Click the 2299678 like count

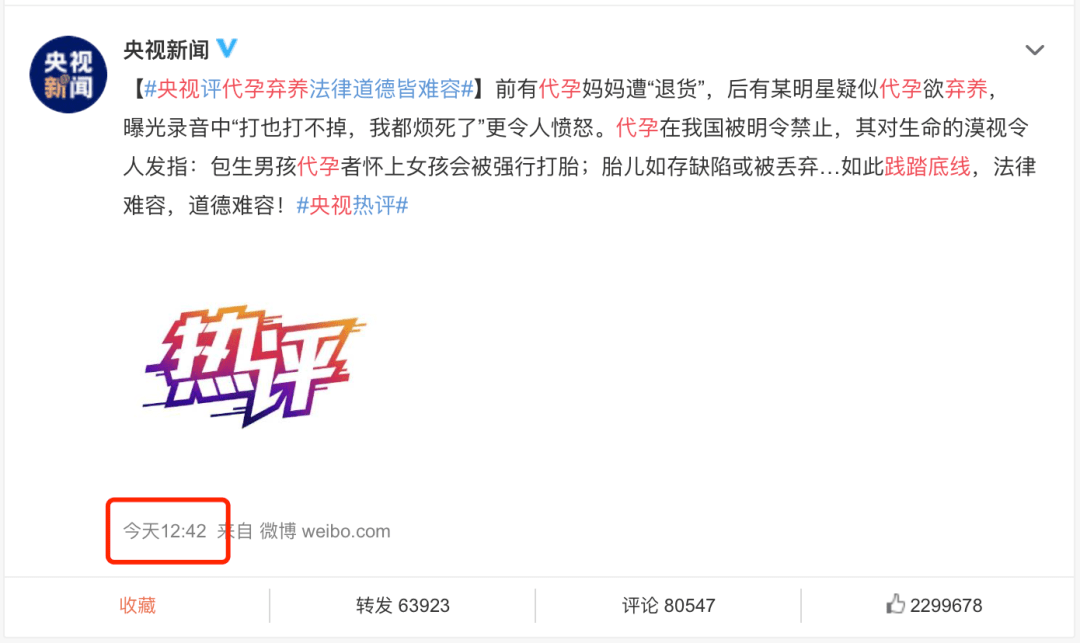(946, 605)
